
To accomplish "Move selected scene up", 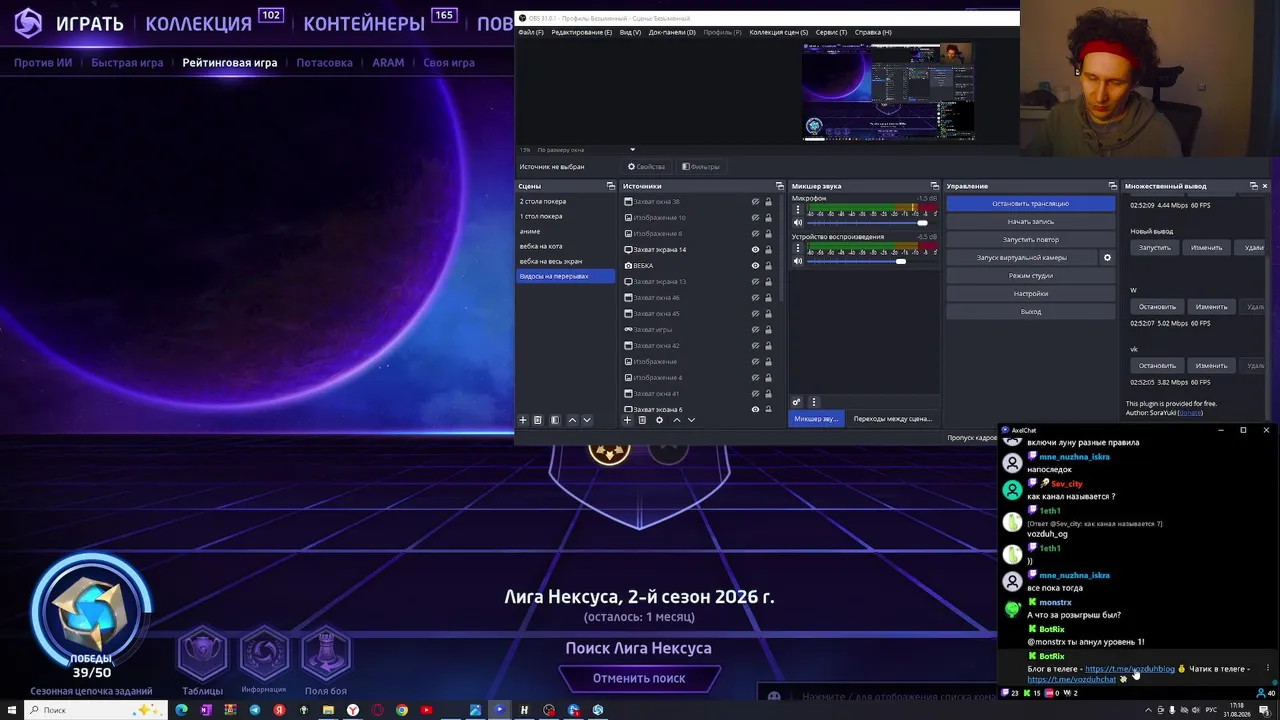I will point(572,420).
